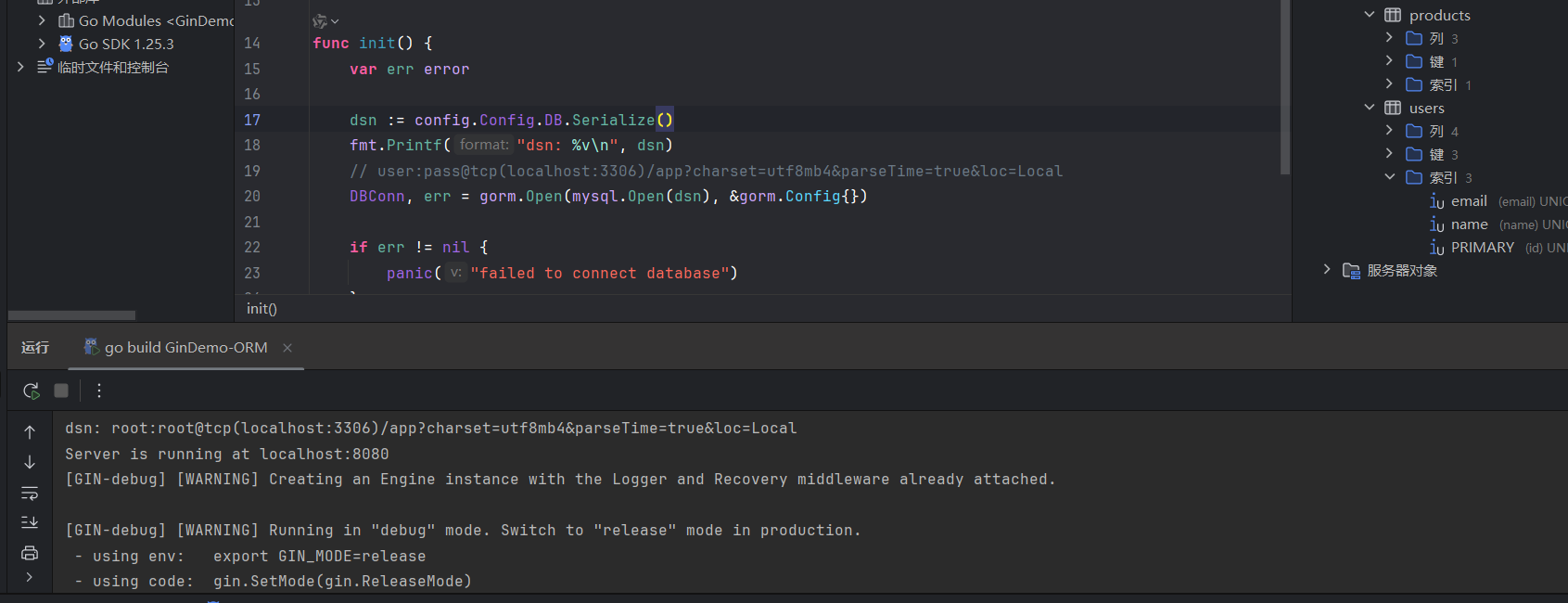1568x603 pixels.
Task: Click the project panel horizontal scrollbar
Action: 71,315
